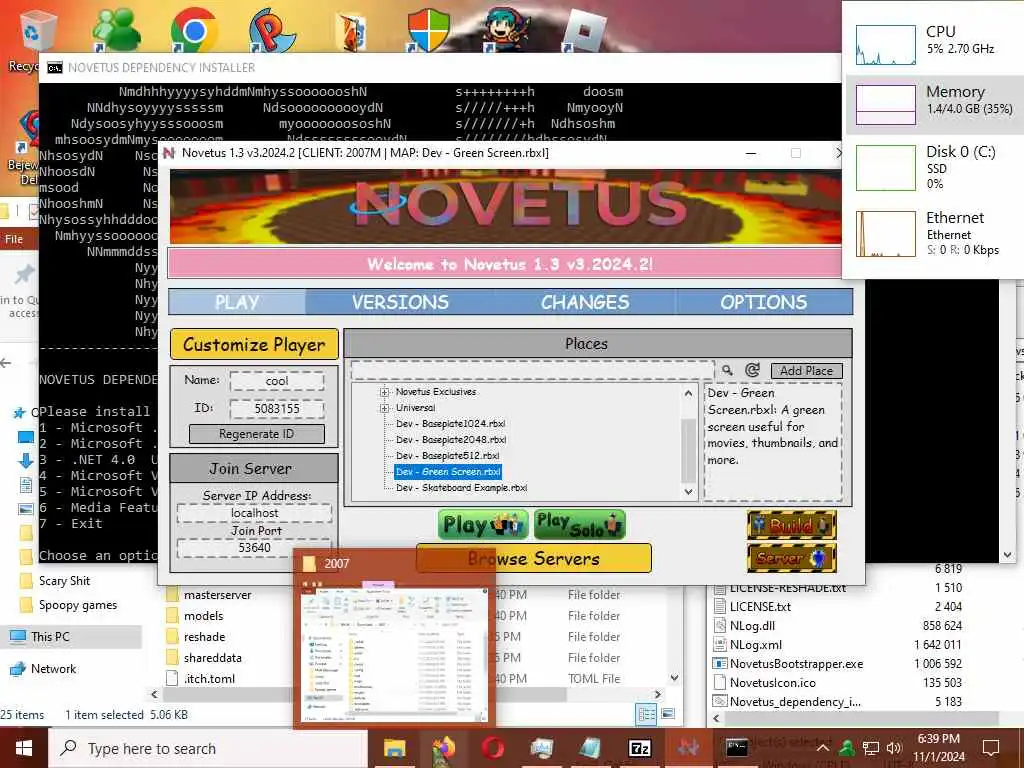Select Network in Explorer sidebar
The height and width of the screenshot is (768, 1024).
pyautogui.click(x=53, y=669)
